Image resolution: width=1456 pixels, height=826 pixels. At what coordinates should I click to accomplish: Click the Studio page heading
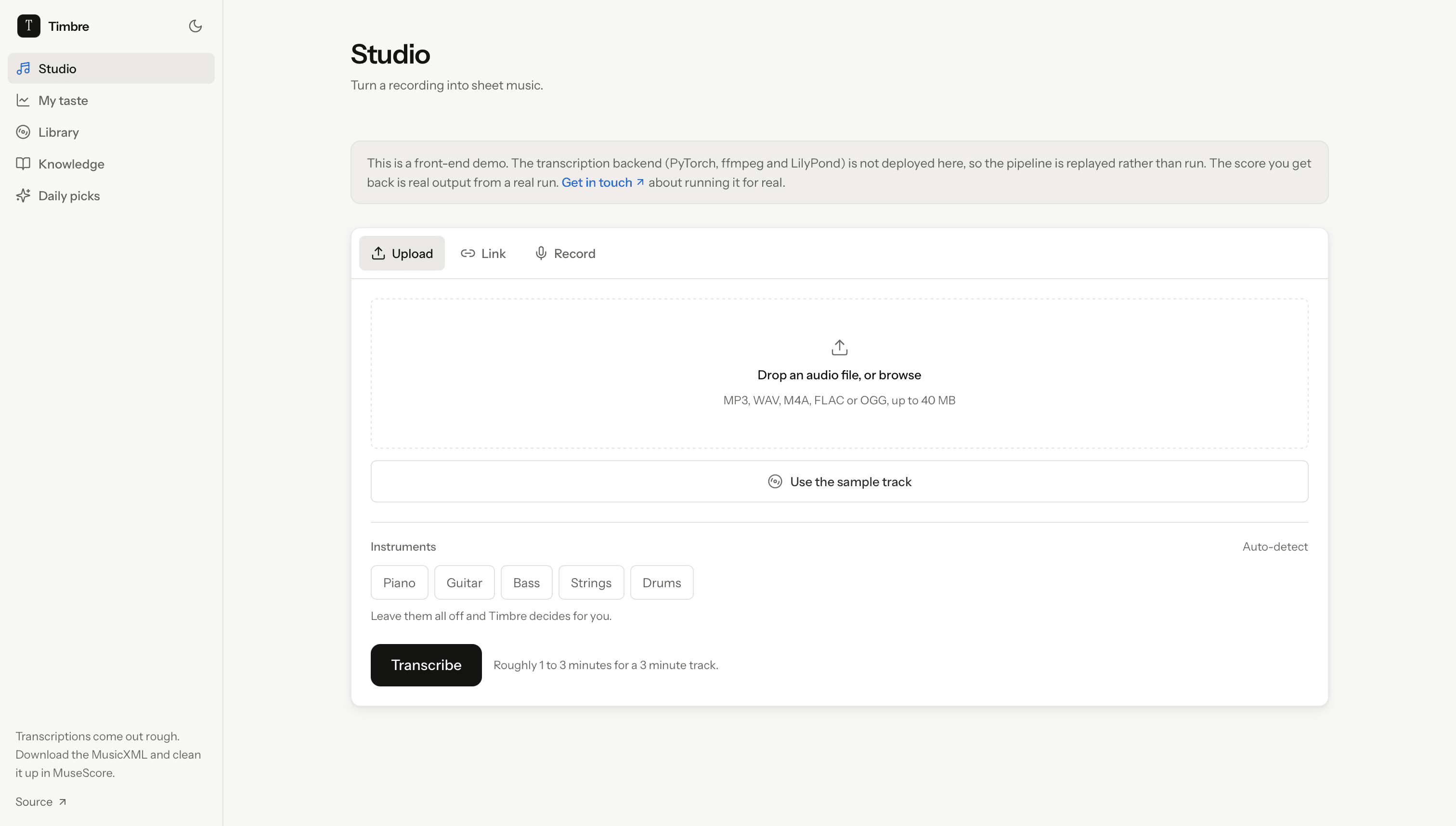(x=390, y=54)
